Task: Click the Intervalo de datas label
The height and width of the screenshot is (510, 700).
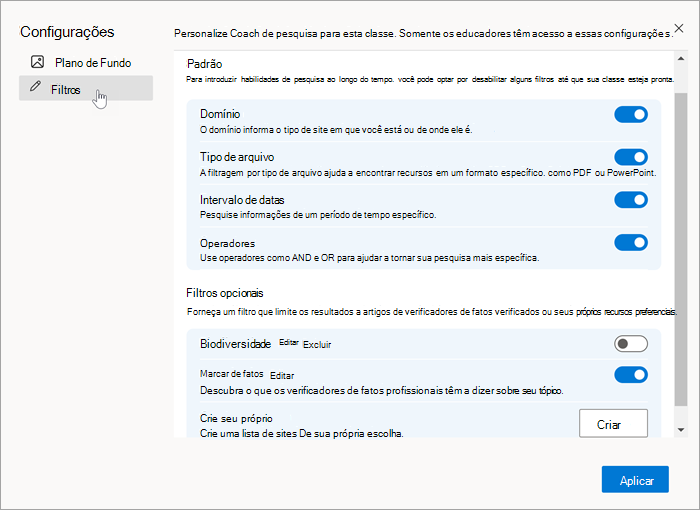Action: (x=242, y=200)
